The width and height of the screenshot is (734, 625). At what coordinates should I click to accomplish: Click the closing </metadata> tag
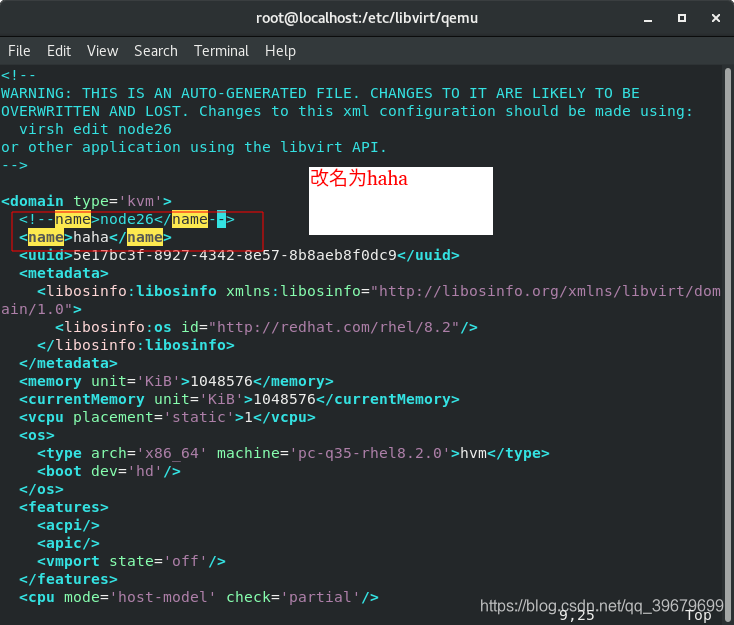tap(68, 363)
